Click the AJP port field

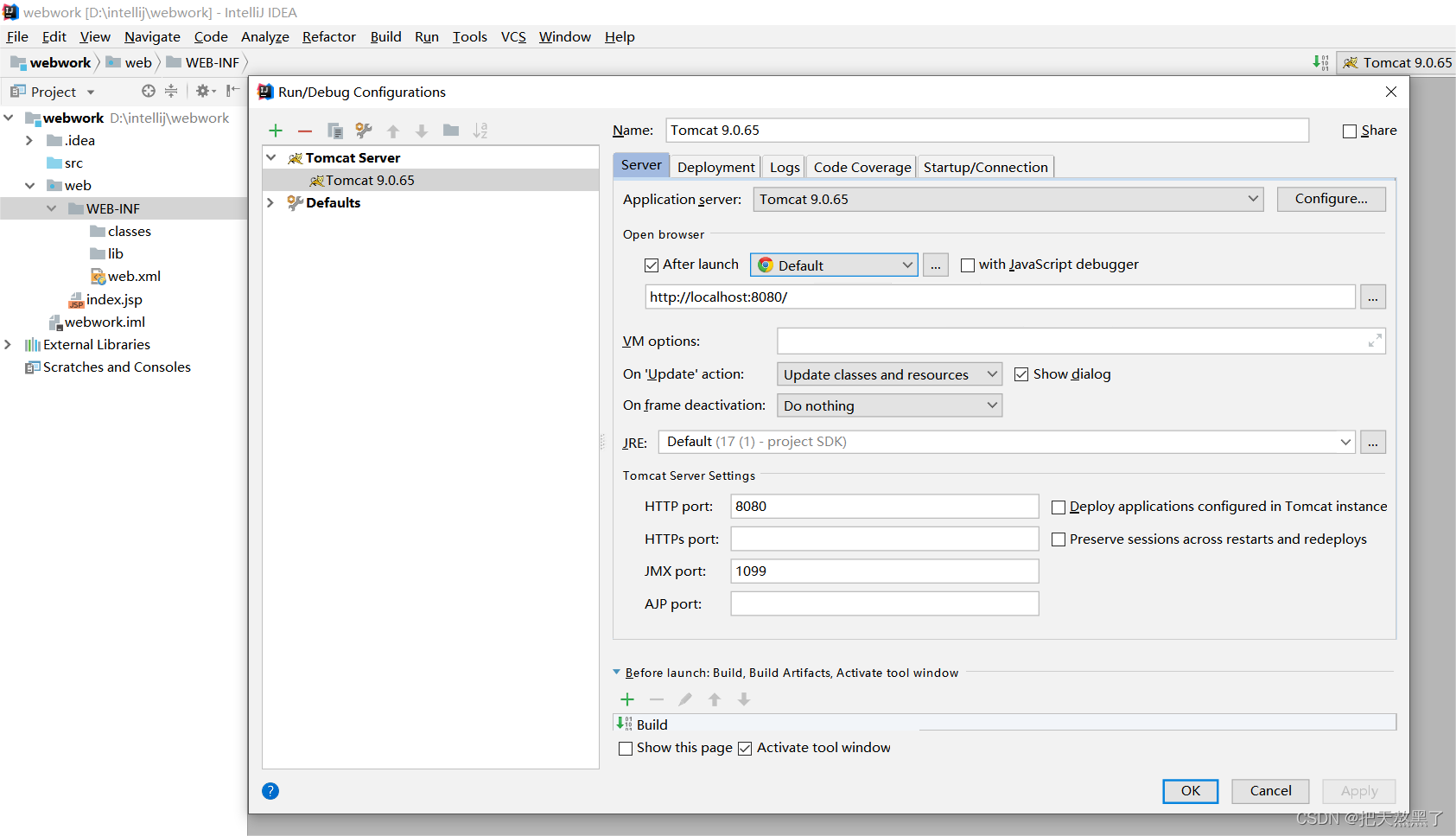885,603
